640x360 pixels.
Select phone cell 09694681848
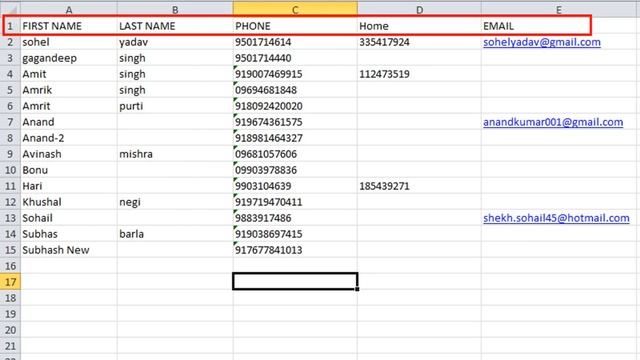[x=295, y=90]
